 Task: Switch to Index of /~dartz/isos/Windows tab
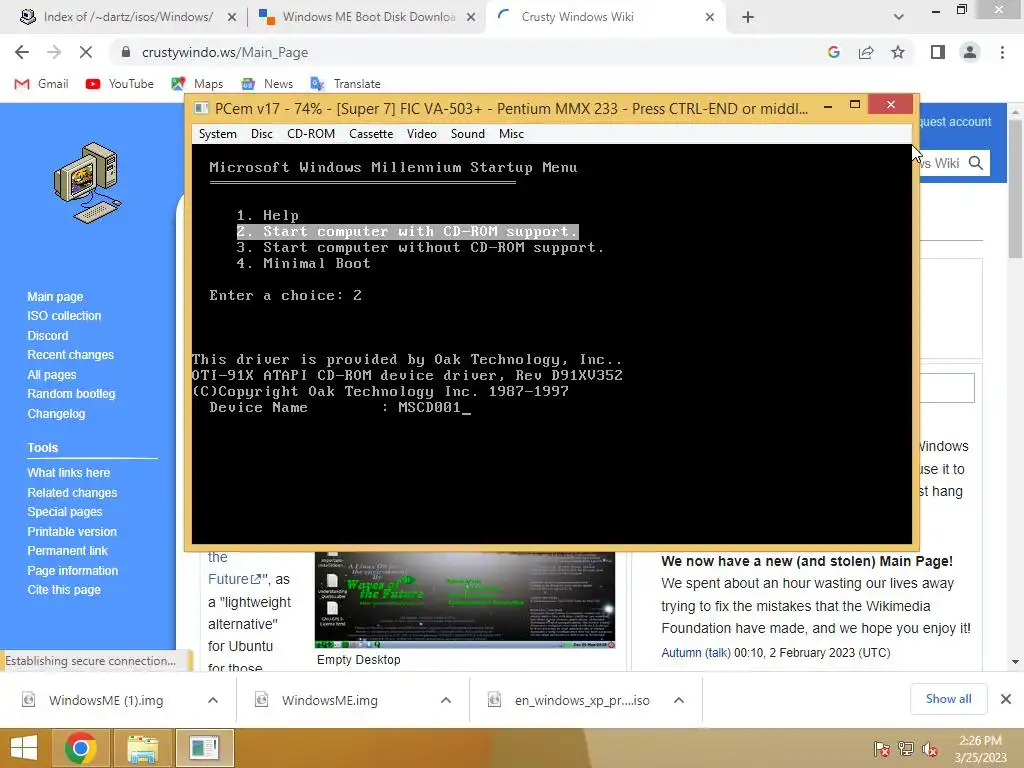pyautogui.click(x=128, y=17)
